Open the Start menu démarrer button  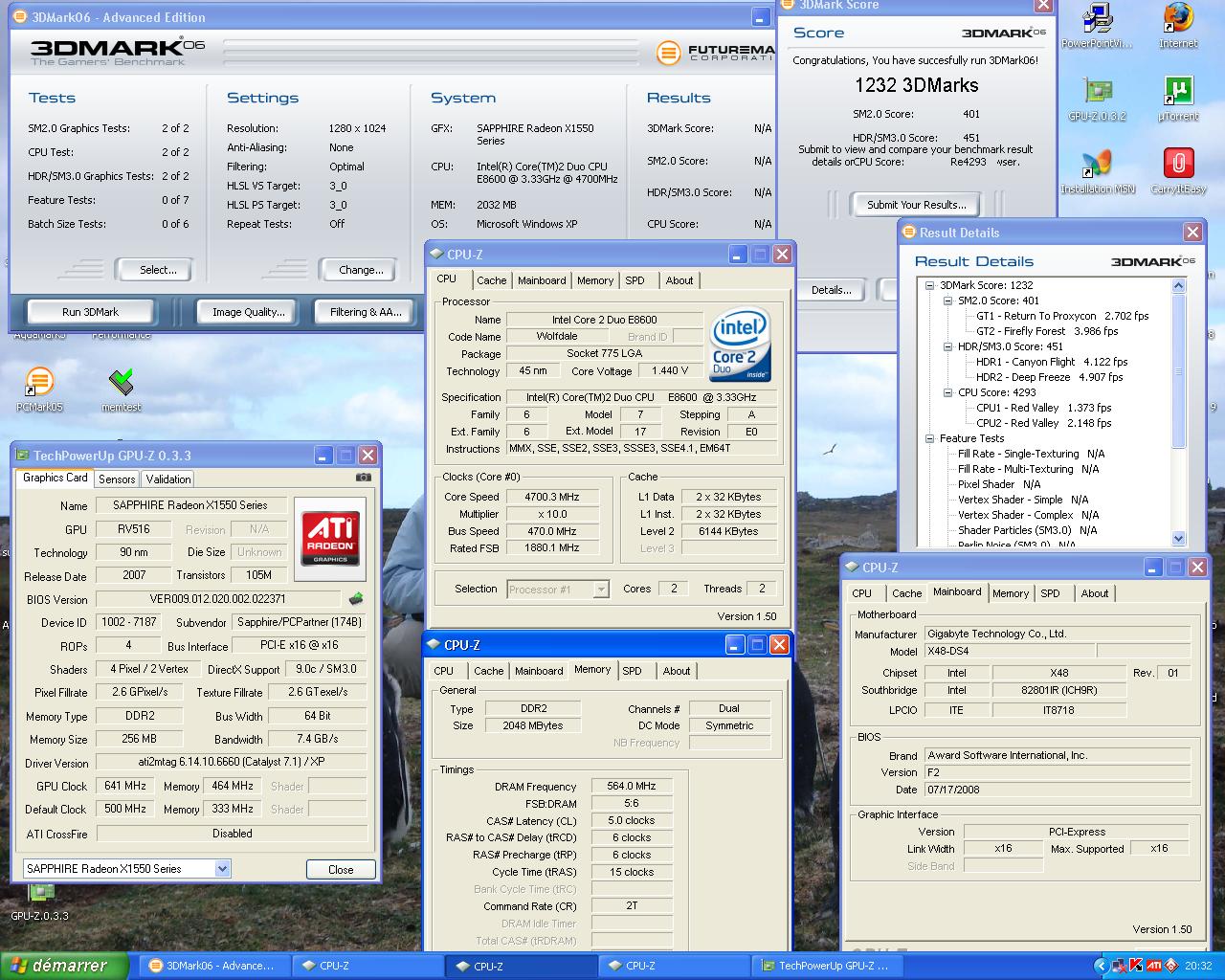pos(64,966)
